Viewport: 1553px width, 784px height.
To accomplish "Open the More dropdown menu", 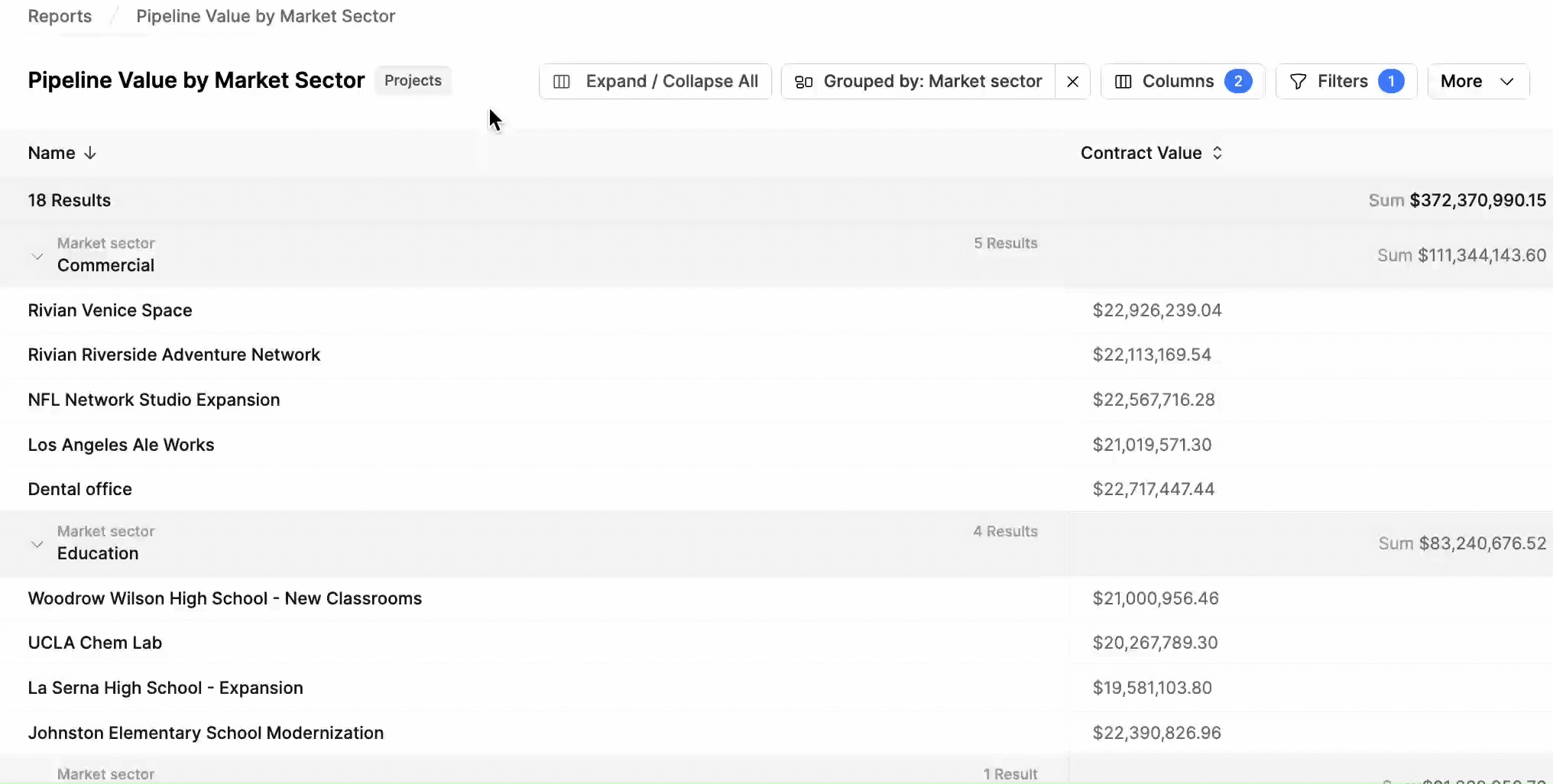I will (1478, 82).
